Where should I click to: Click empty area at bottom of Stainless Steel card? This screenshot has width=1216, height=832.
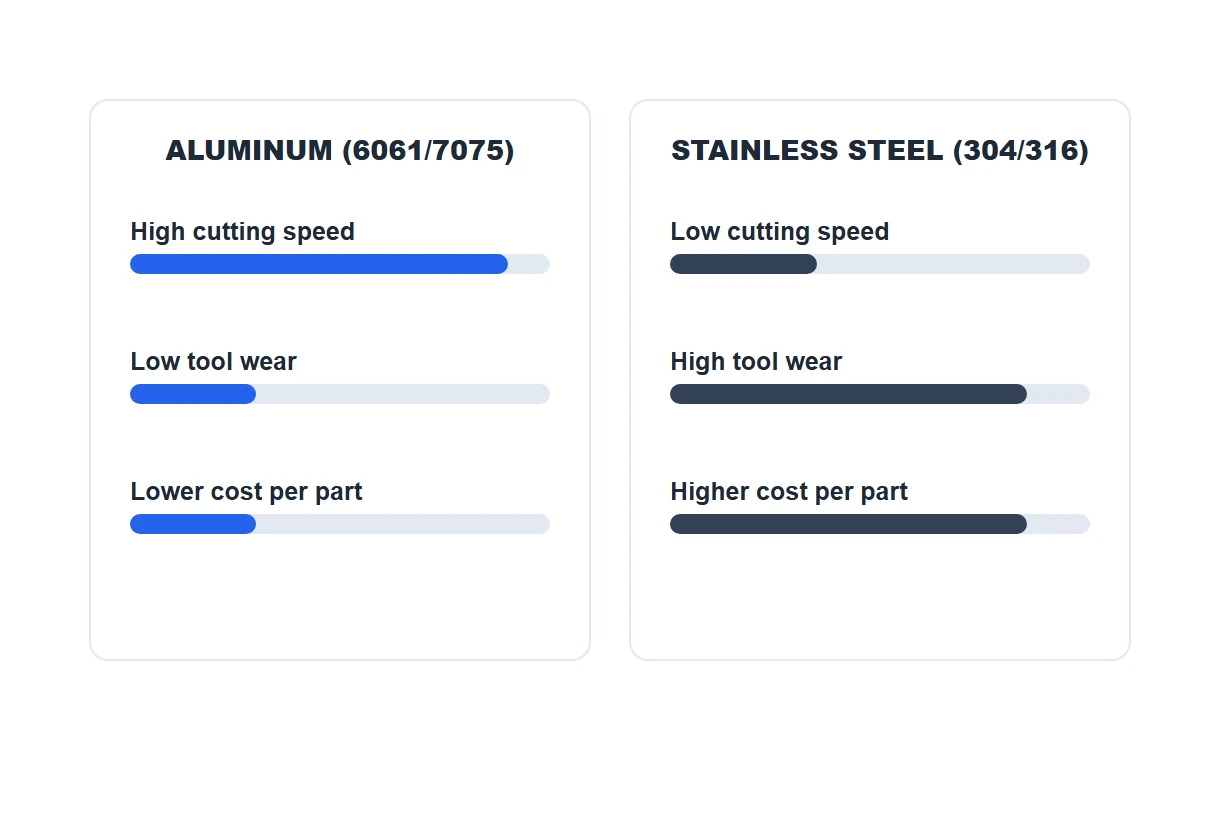pos(880,600)
